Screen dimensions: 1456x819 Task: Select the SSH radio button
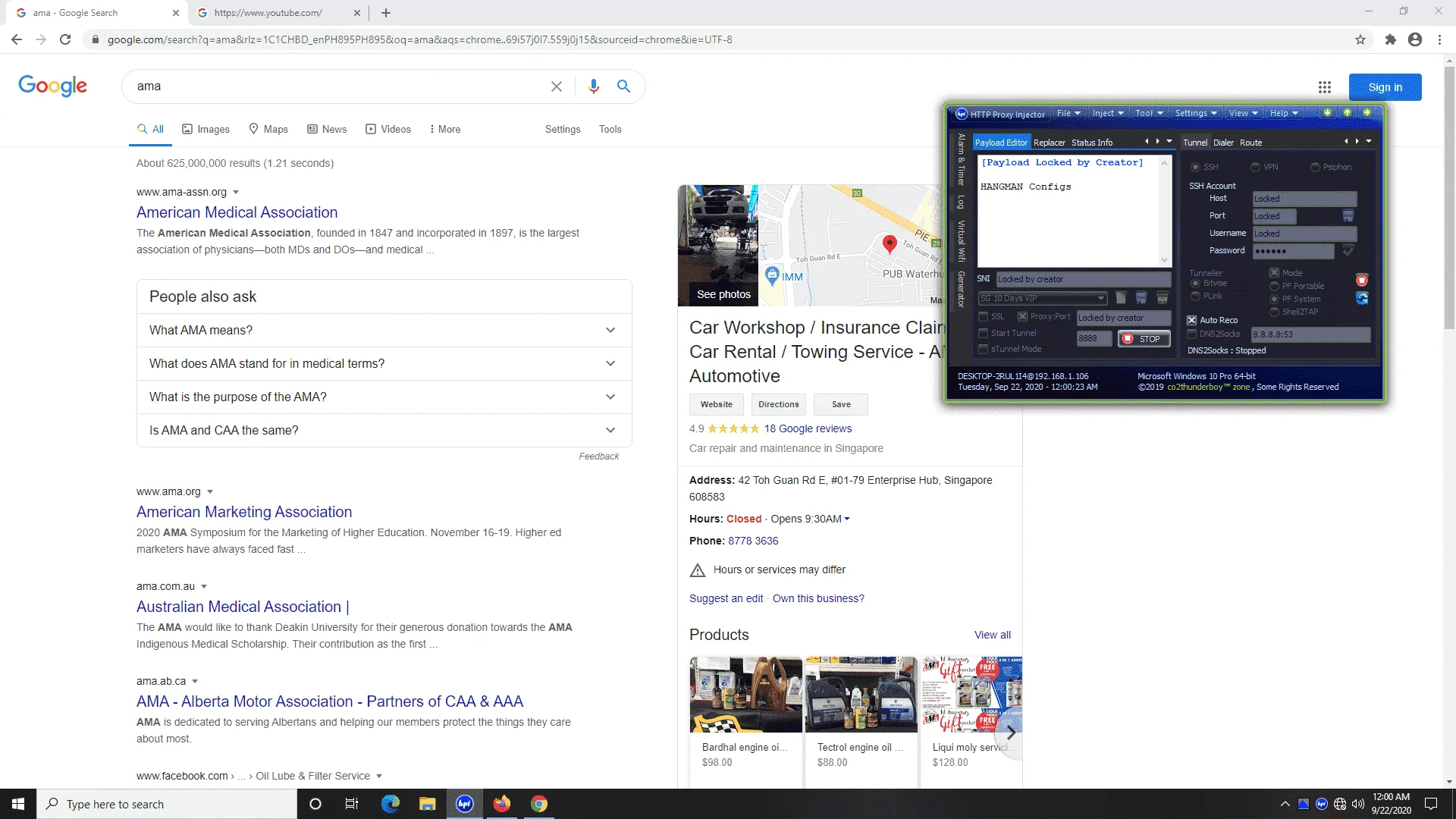click(x=1196, y=167)
